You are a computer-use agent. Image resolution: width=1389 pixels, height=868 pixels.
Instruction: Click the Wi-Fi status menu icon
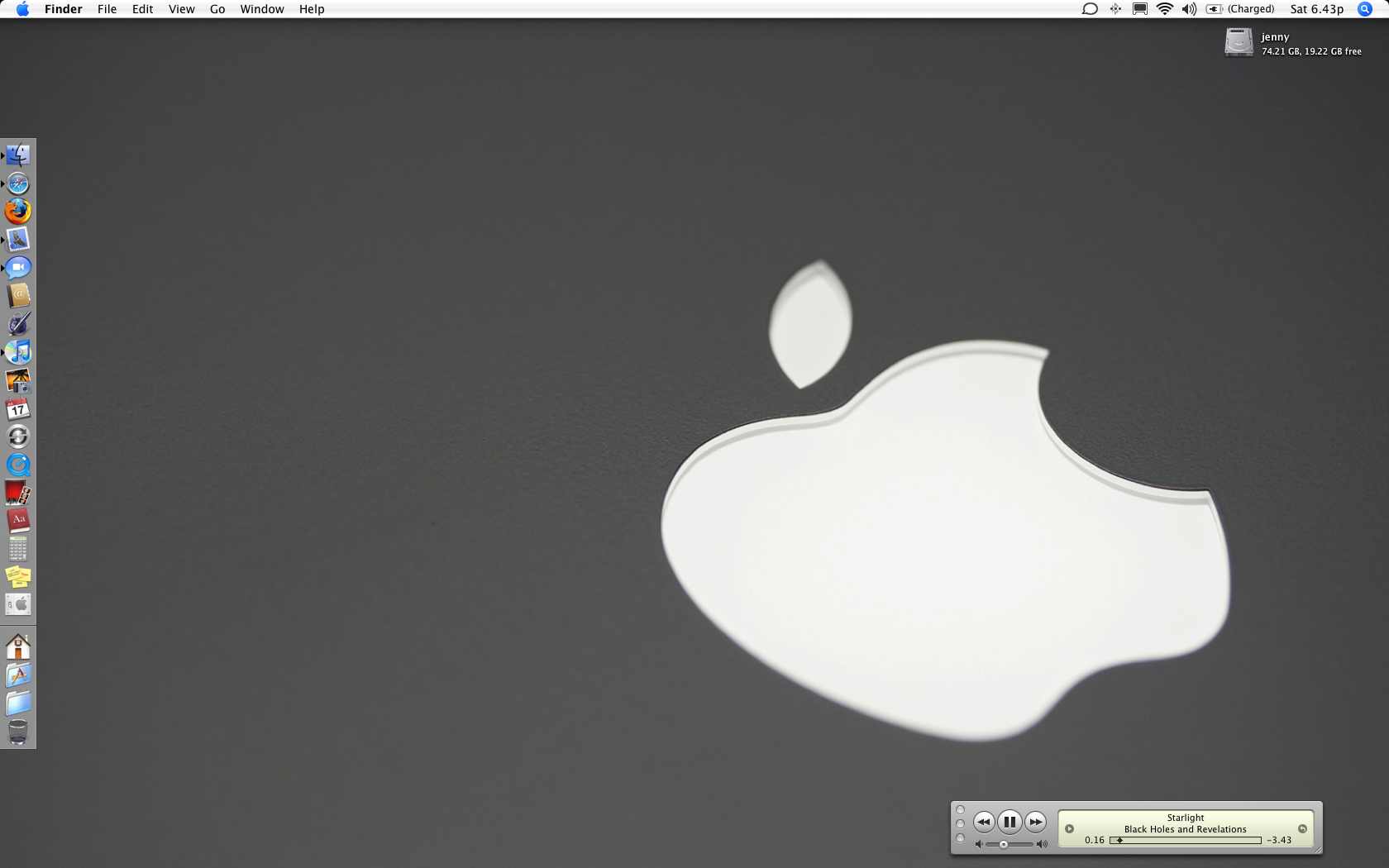pyautogui.click(x=1164, y=9)
